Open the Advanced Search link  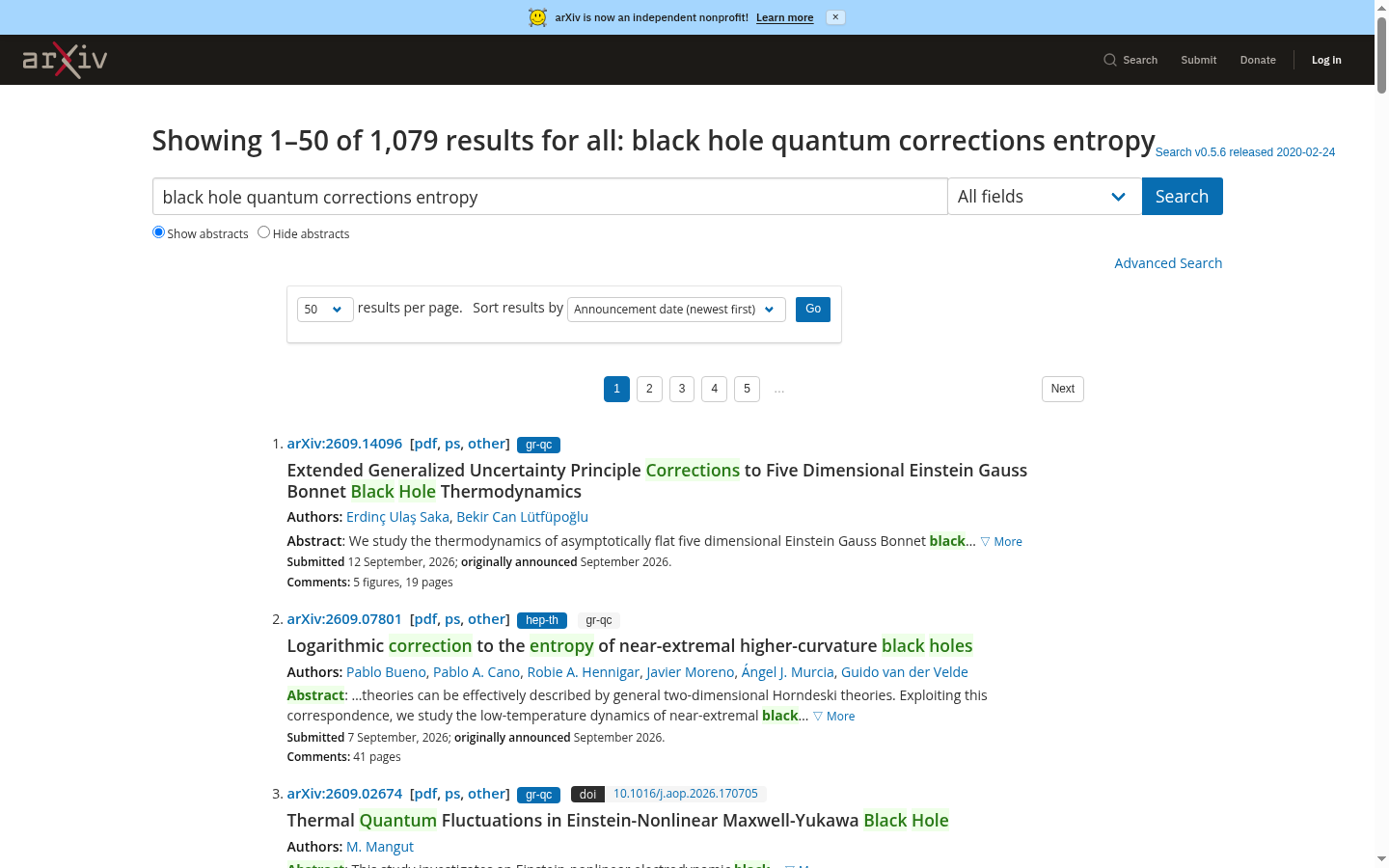coord(1168,263)
